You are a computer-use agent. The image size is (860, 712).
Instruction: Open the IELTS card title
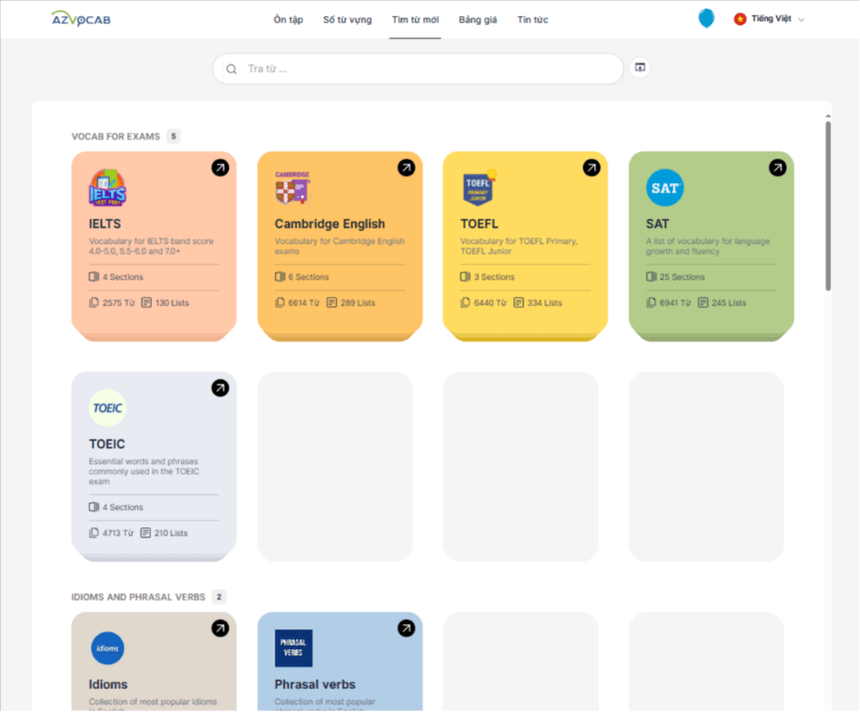point(105,224)
